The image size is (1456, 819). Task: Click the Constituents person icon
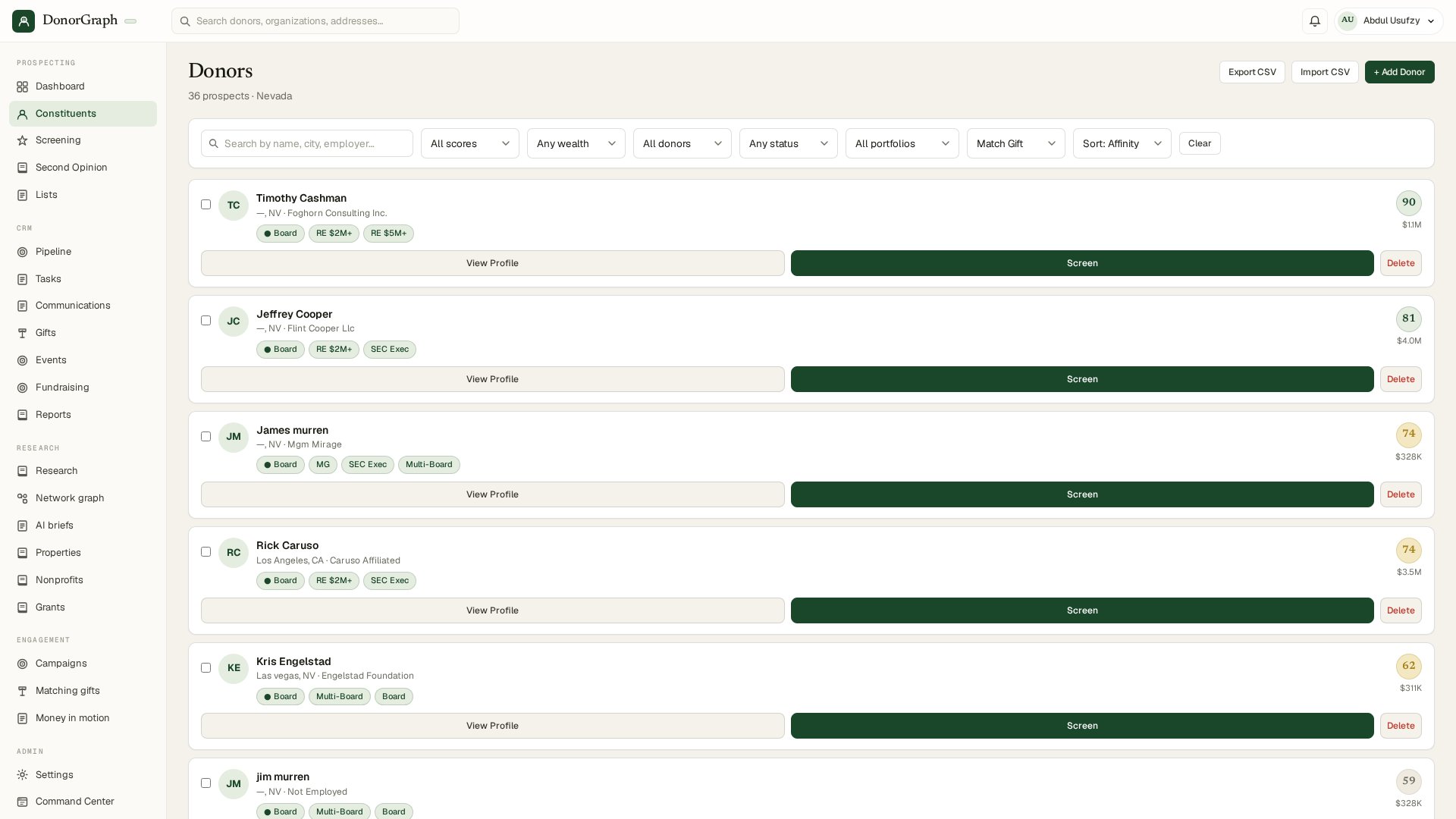(23, 114)
